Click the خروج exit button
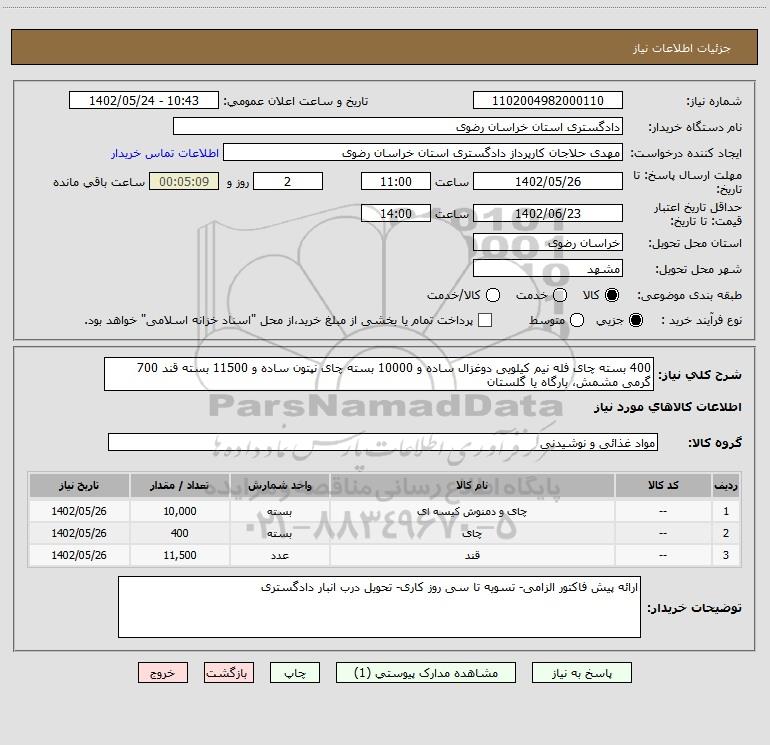 (x=164, y=674)
